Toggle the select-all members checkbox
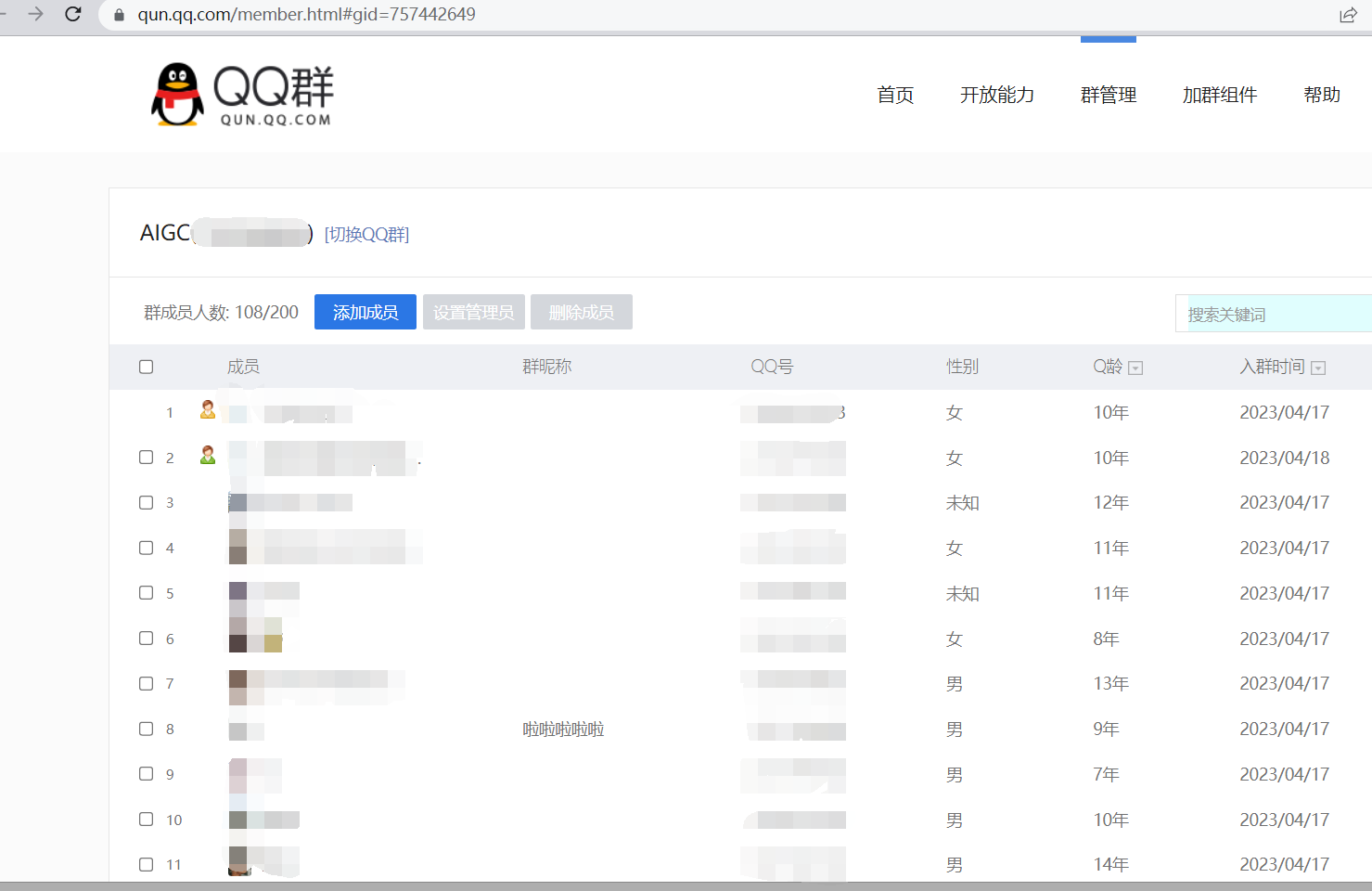1372x891 pixels. pyautogui.click(x=146, y=367)
